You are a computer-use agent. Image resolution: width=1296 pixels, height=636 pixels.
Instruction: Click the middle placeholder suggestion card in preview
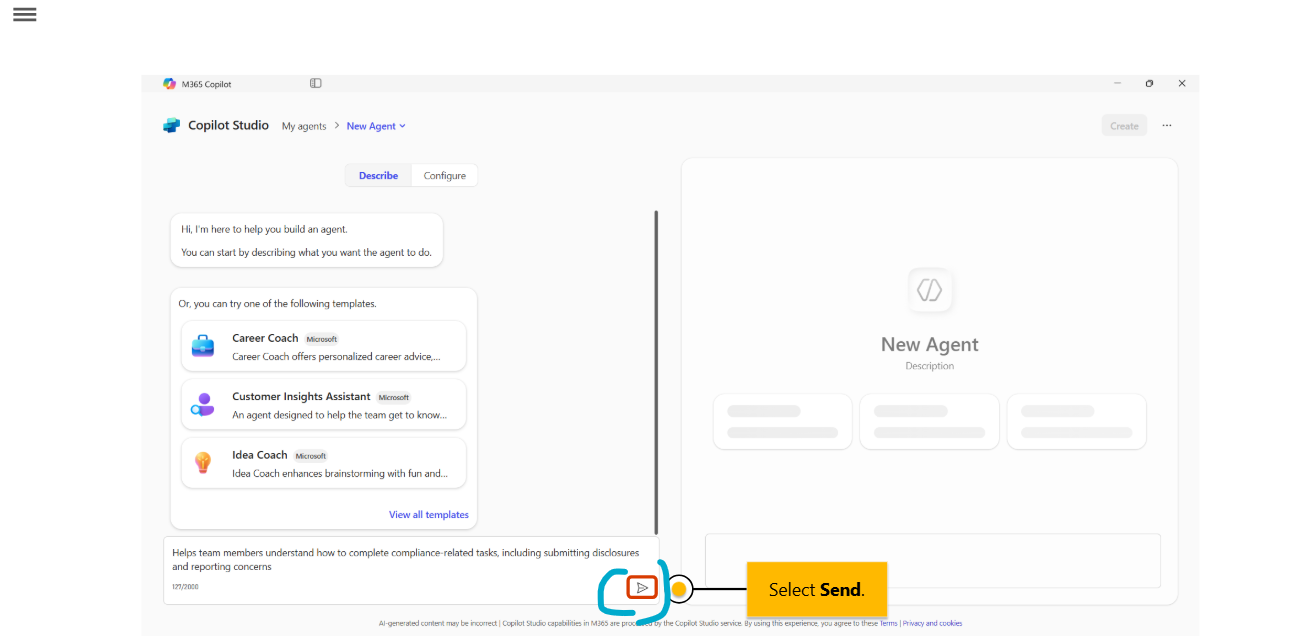[x=930, y=421]
